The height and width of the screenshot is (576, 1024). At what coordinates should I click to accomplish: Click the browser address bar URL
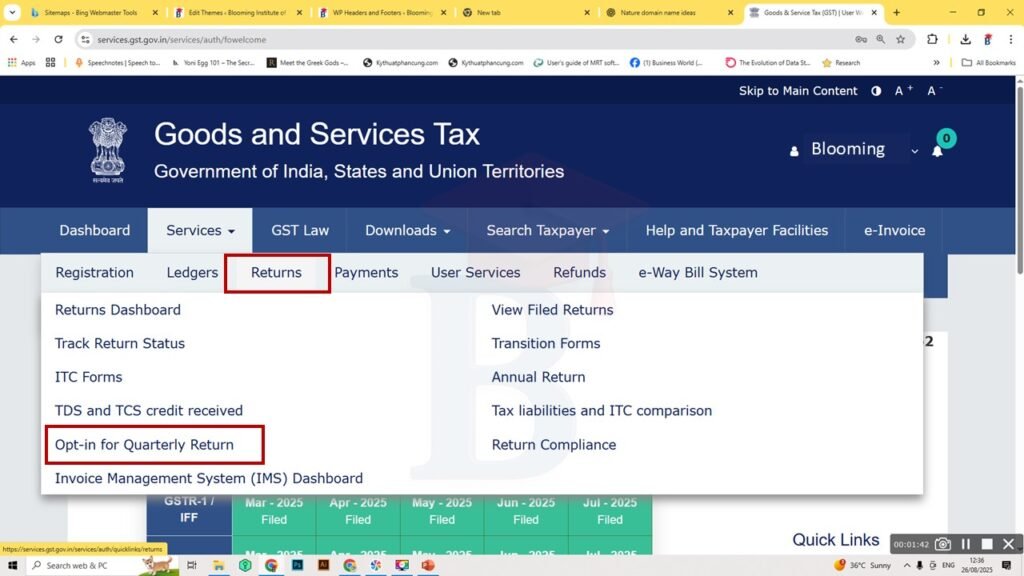tap(181, 40)
